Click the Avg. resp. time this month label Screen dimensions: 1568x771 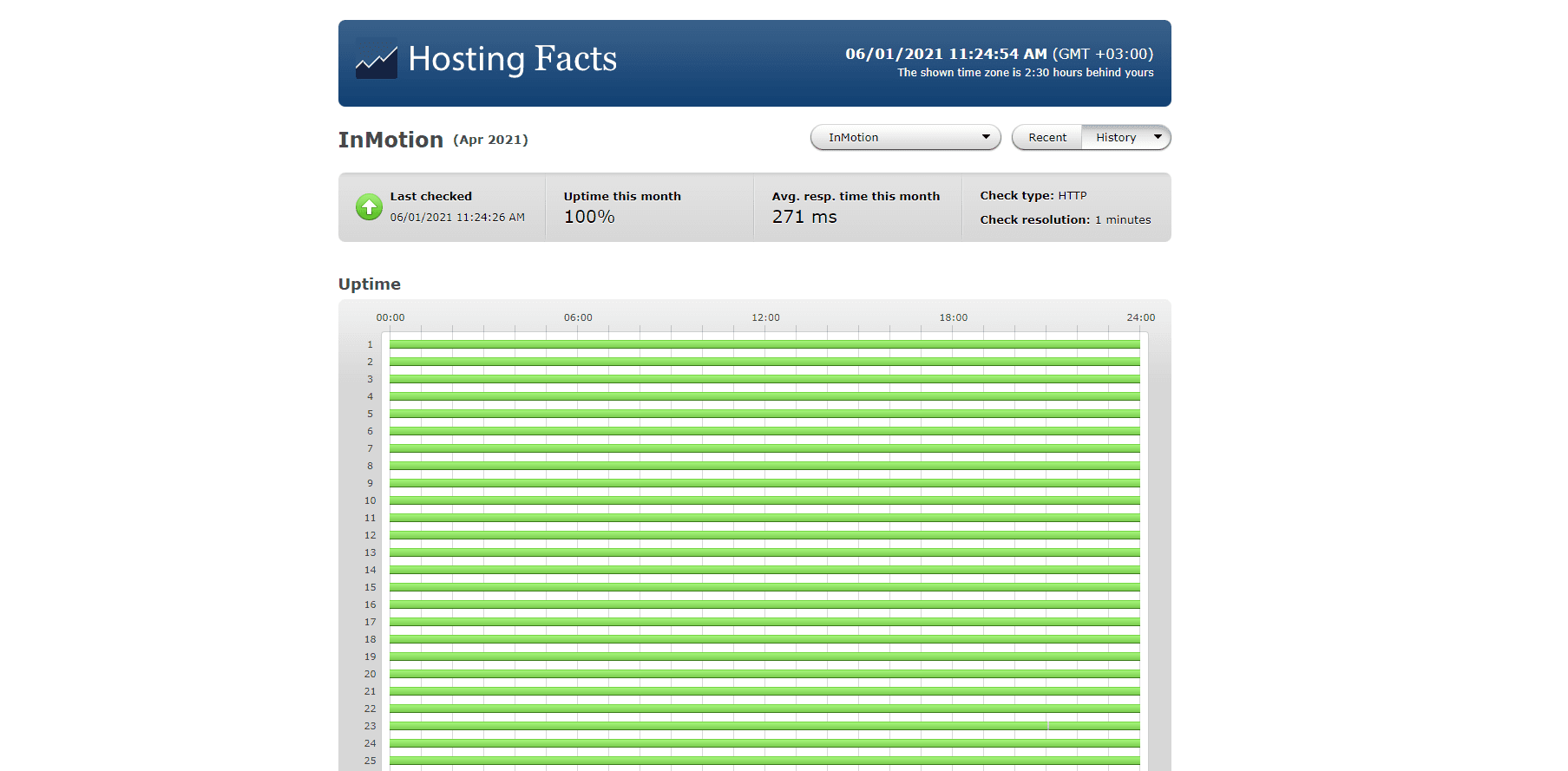click(856, 197)
